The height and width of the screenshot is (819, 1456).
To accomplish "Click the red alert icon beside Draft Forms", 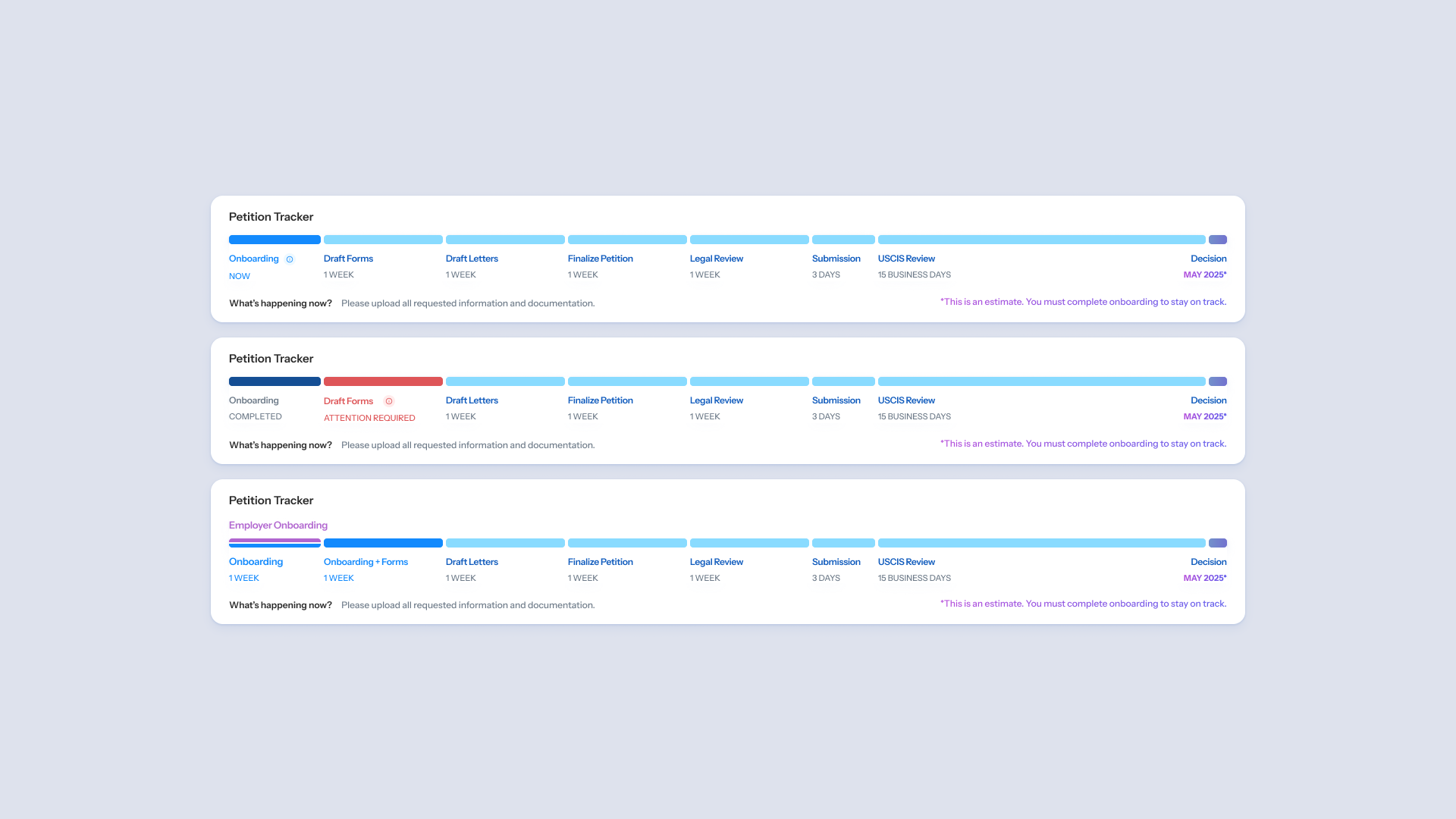I will point(389,401).
